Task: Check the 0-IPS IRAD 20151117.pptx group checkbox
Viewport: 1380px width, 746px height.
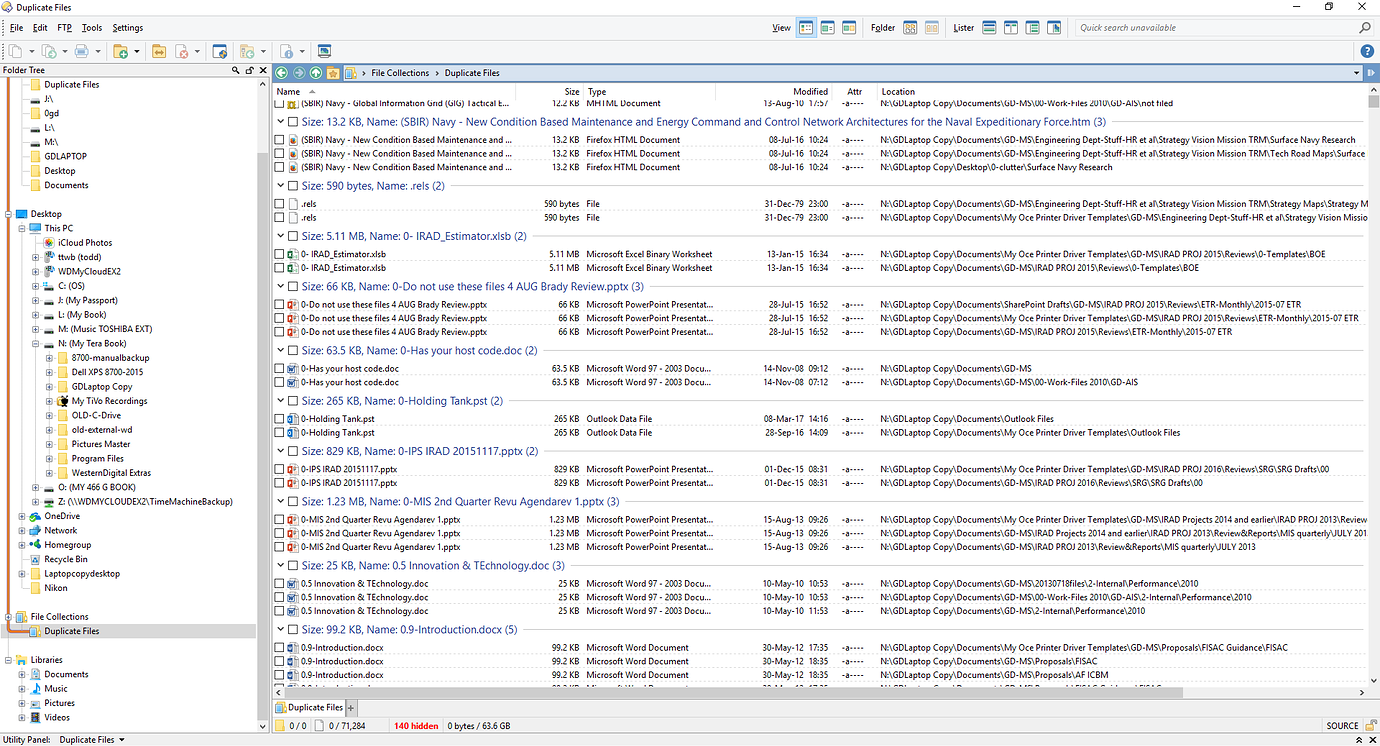Action: [x=293, y=452]
